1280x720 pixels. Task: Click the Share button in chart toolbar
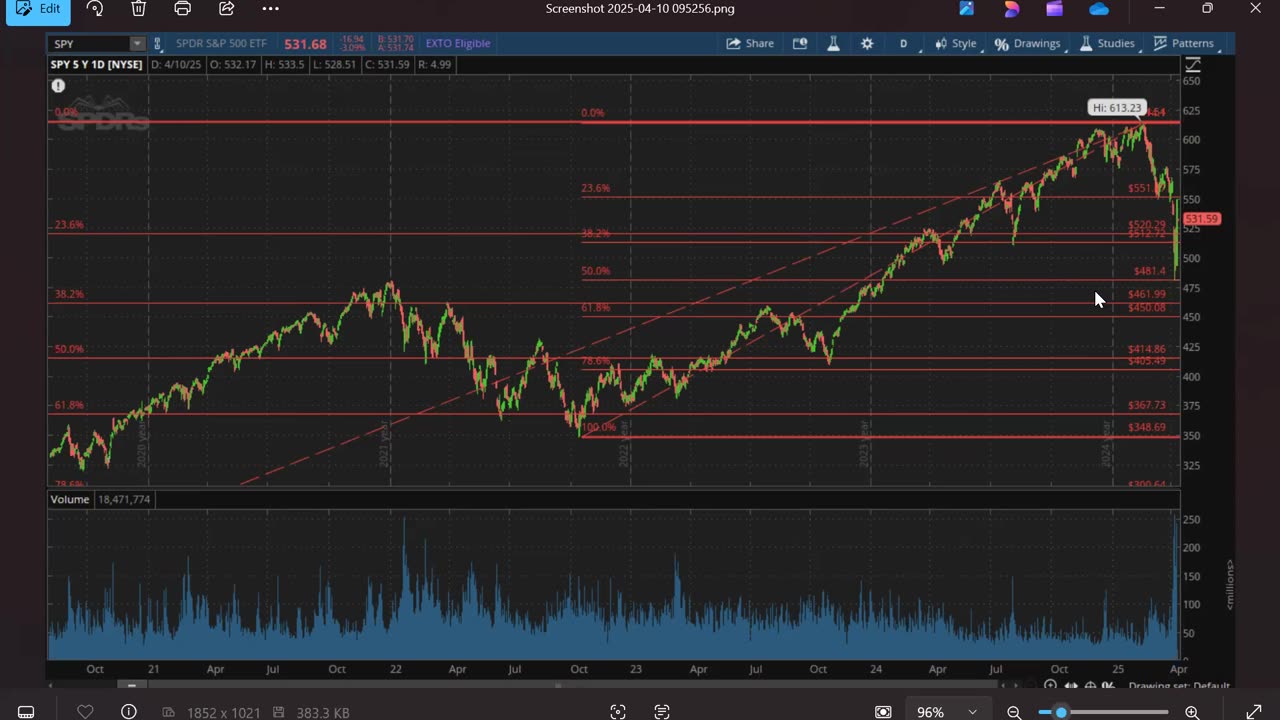click(x=750, y=44)
